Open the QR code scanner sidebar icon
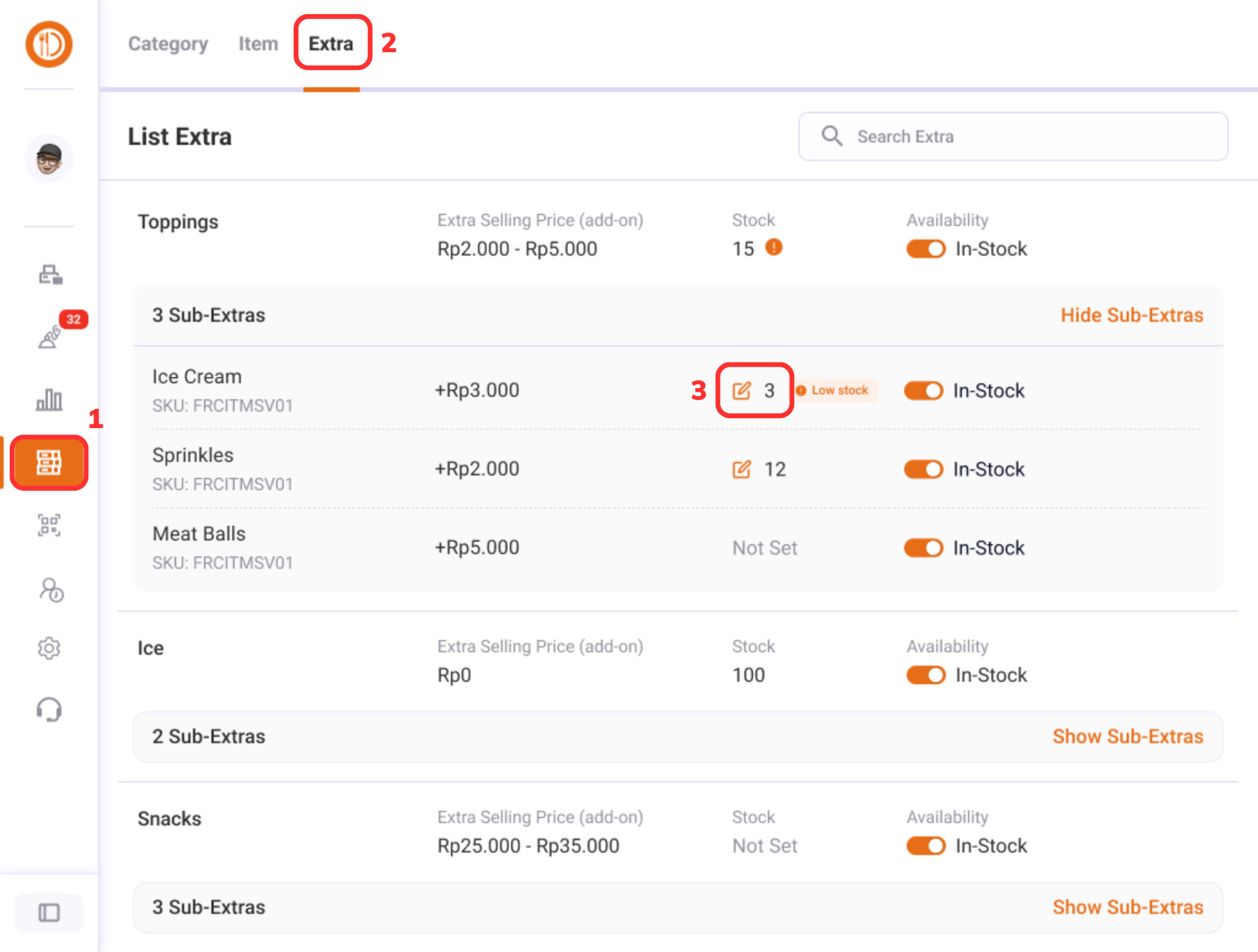The image size is (1258, 952). pyautogui.click(x=49, y=525)
